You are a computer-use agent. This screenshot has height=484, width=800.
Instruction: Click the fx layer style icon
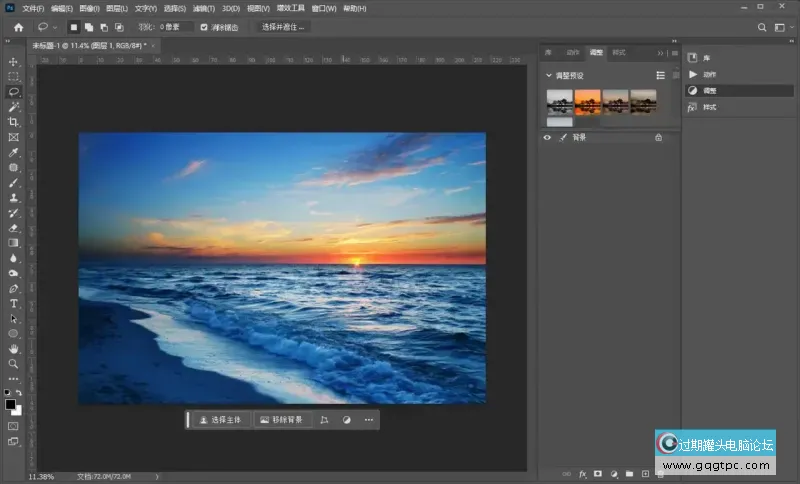click(583, 474)
